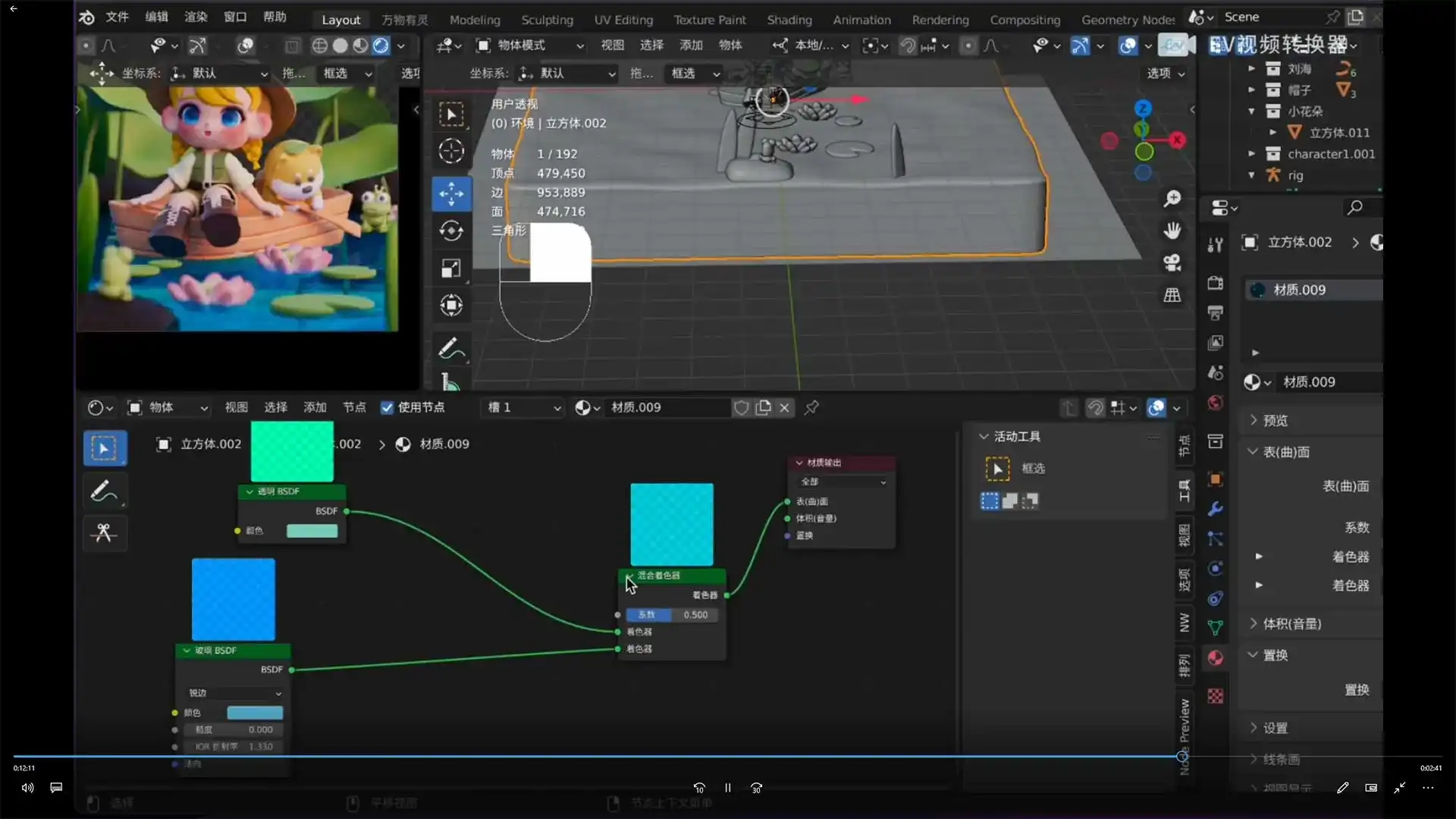Pause the video playback
Screen dimensions: 1456x819
tap(727, 788)
